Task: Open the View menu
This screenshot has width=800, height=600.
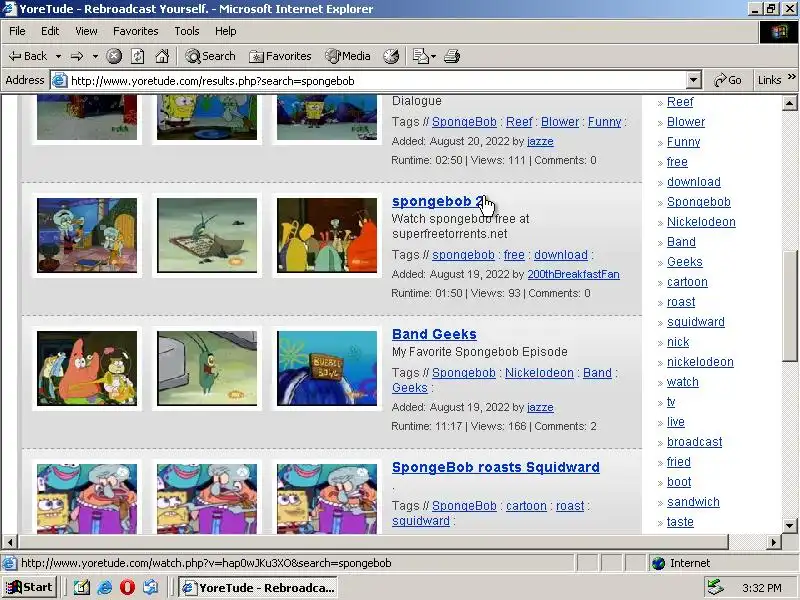Action: [x=86, y=31]
